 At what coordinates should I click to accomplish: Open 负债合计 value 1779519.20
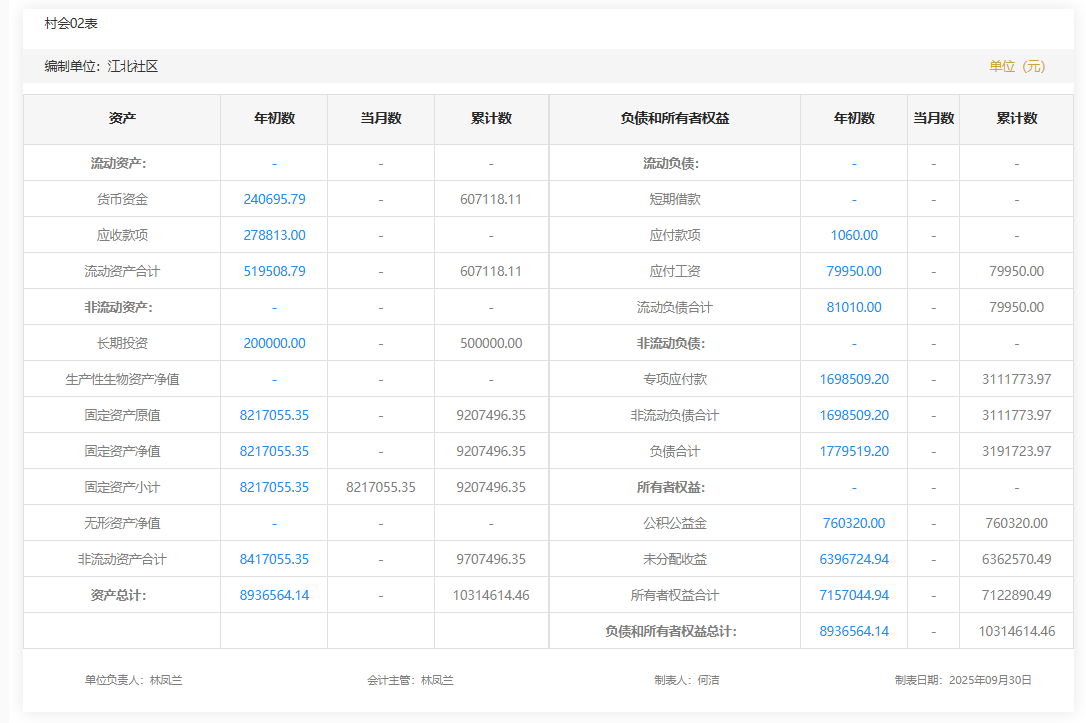point(854,451)
